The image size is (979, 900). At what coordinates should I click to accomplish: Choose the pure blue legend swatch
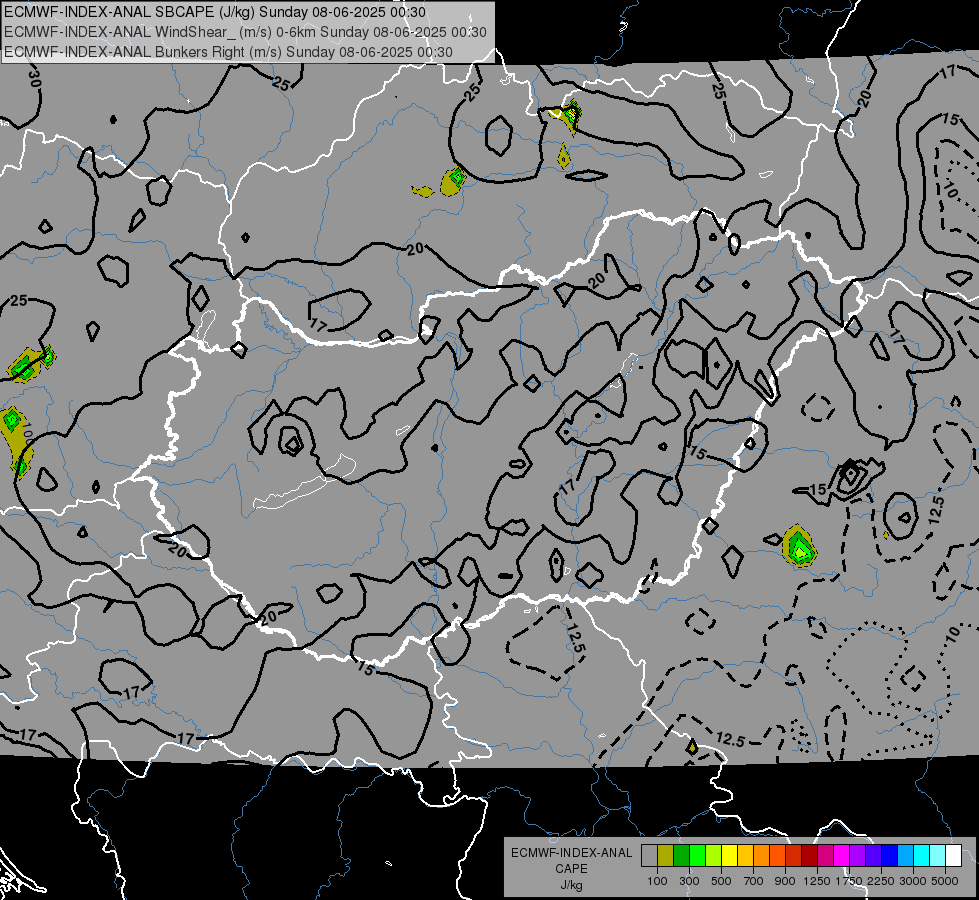(x=890, y=856)
